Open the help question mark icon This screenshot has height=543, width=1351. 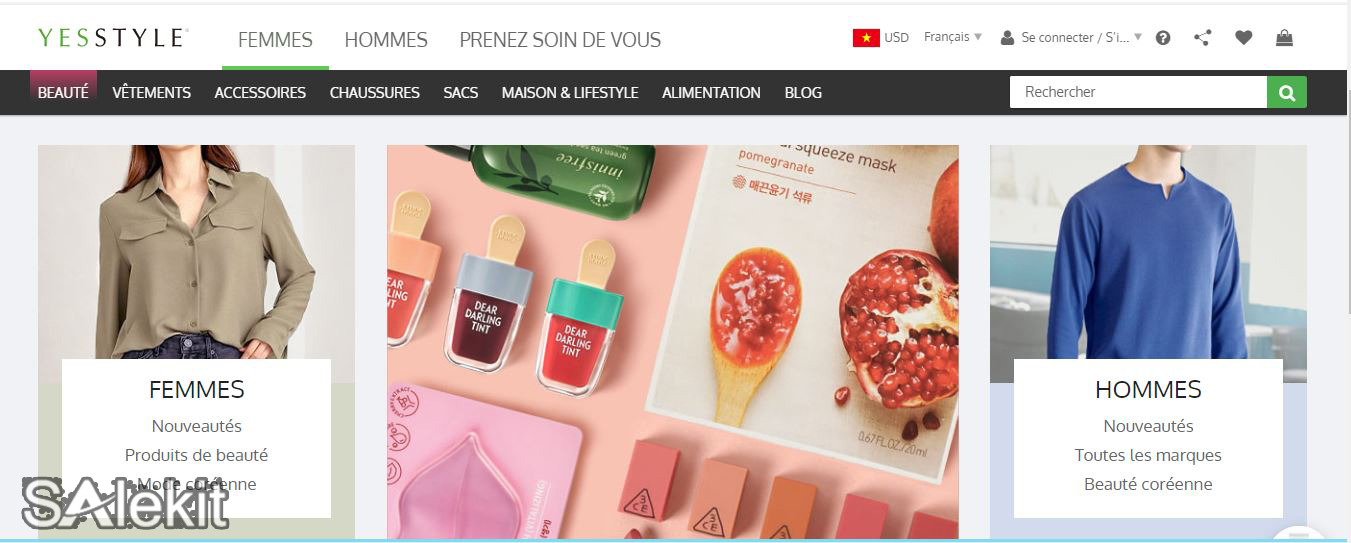coord(1163,38)
